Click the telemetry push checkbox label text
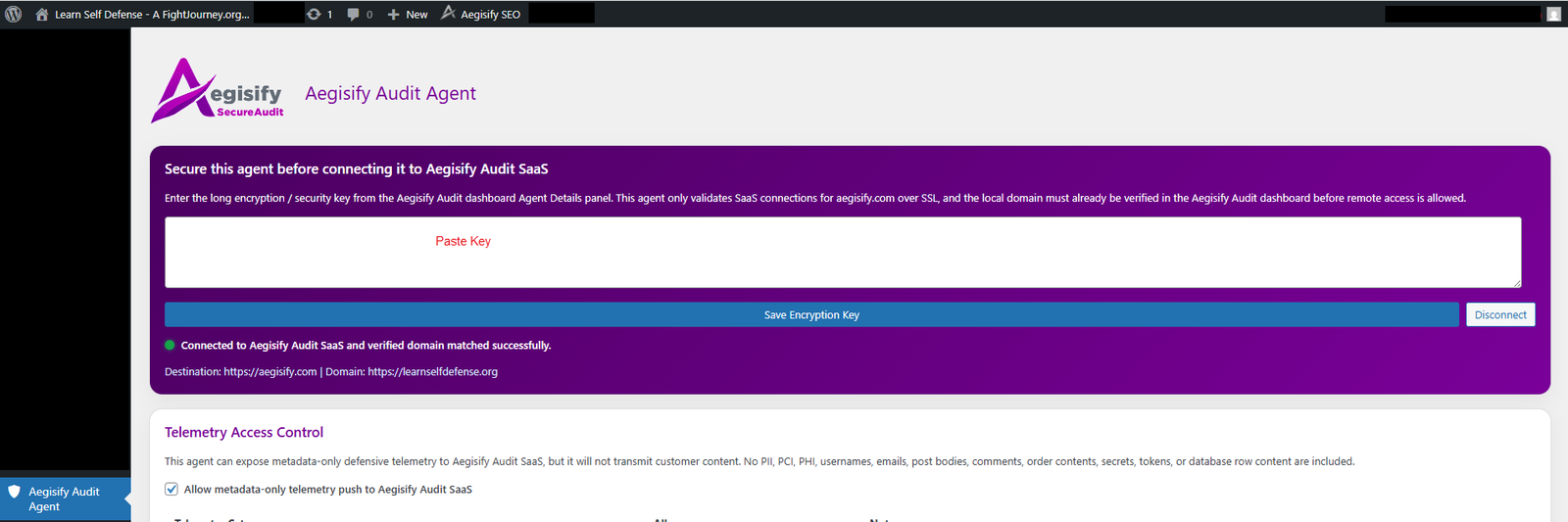This screenshot has width=1568, height=522. (x=327, y=490)
